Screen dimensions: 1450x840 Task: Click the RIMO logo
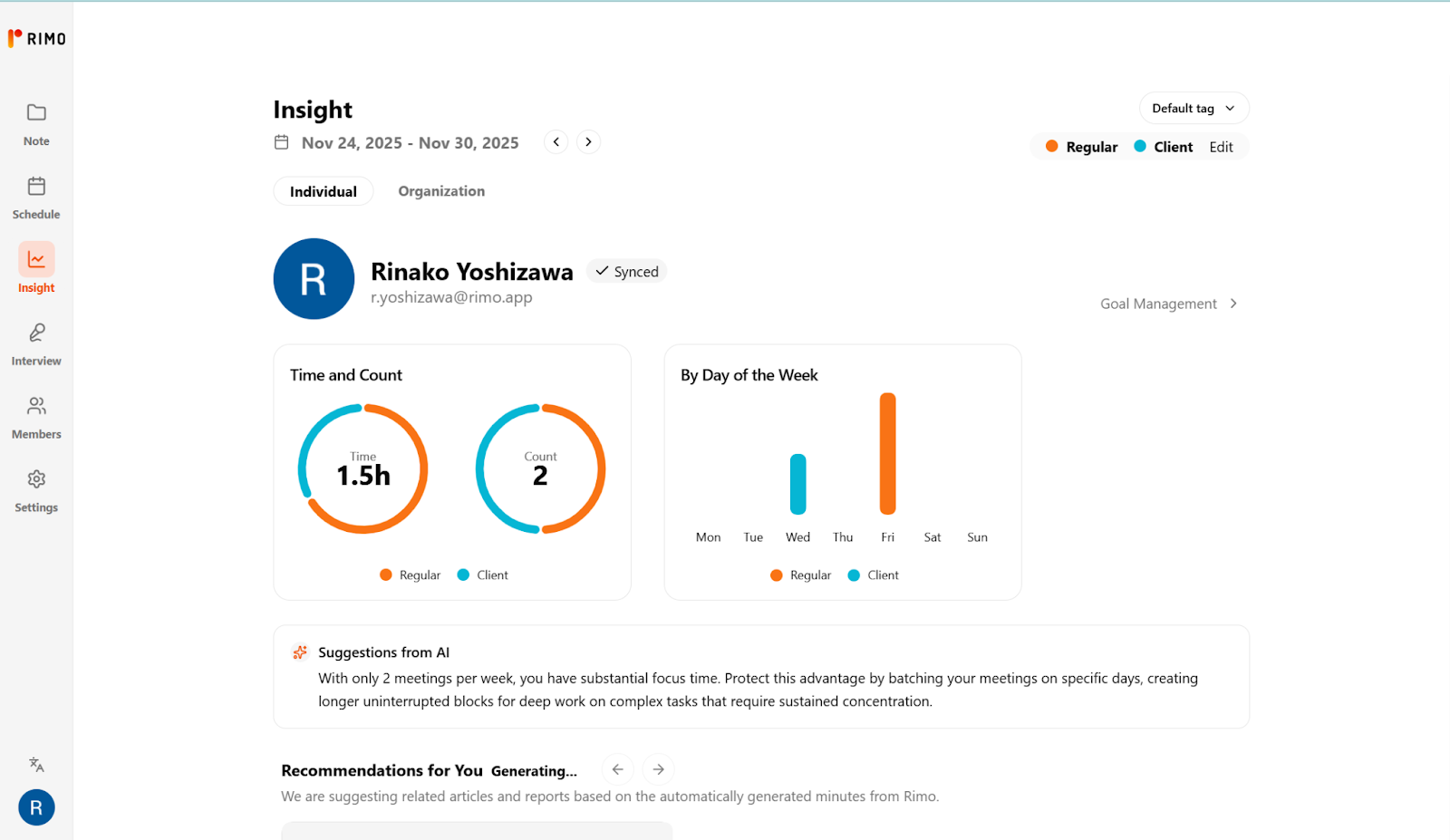pyautogui.click(x=37, y=38)
